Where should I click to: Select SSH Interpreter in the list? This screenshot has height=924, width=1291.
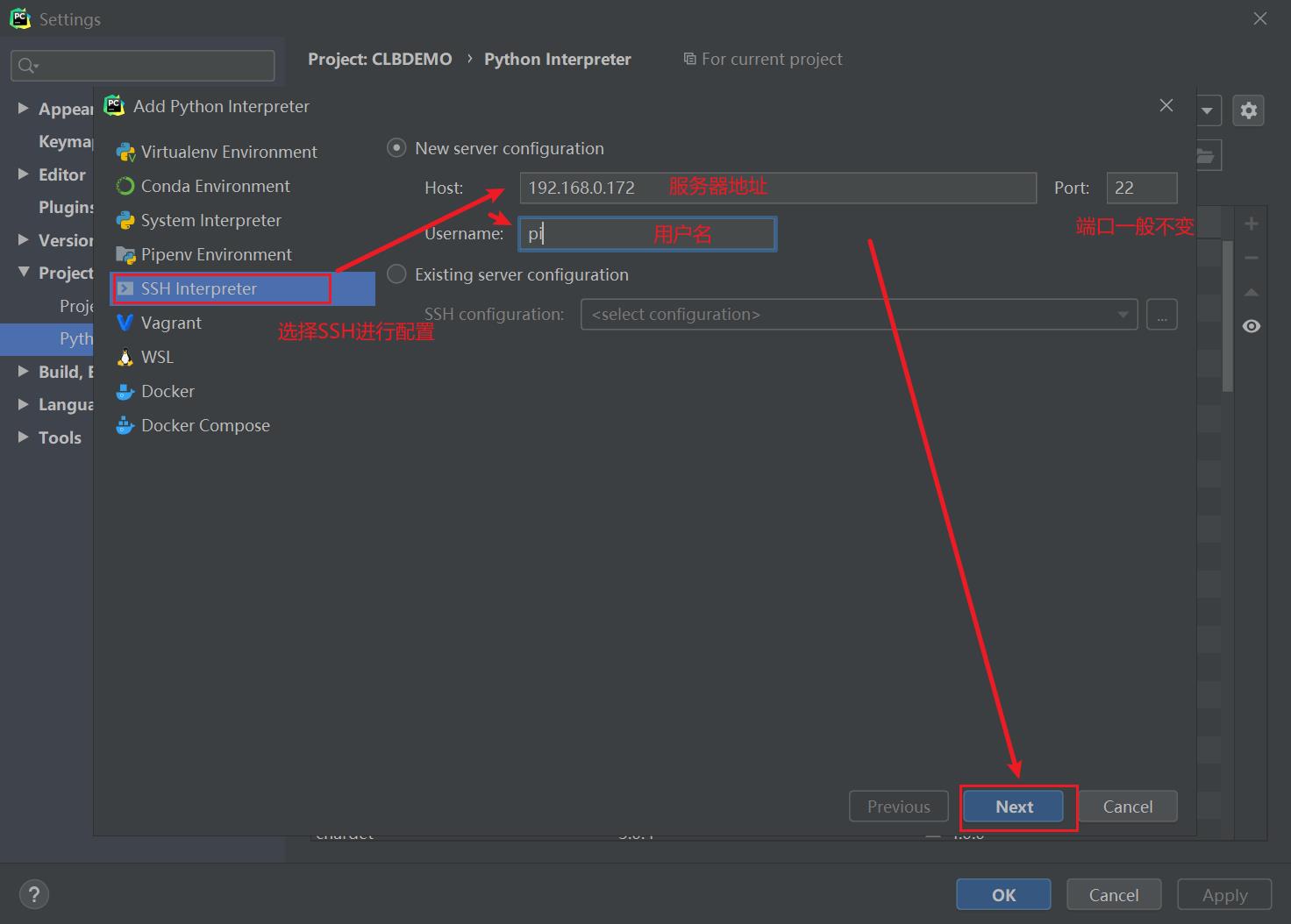pos(243,288)
